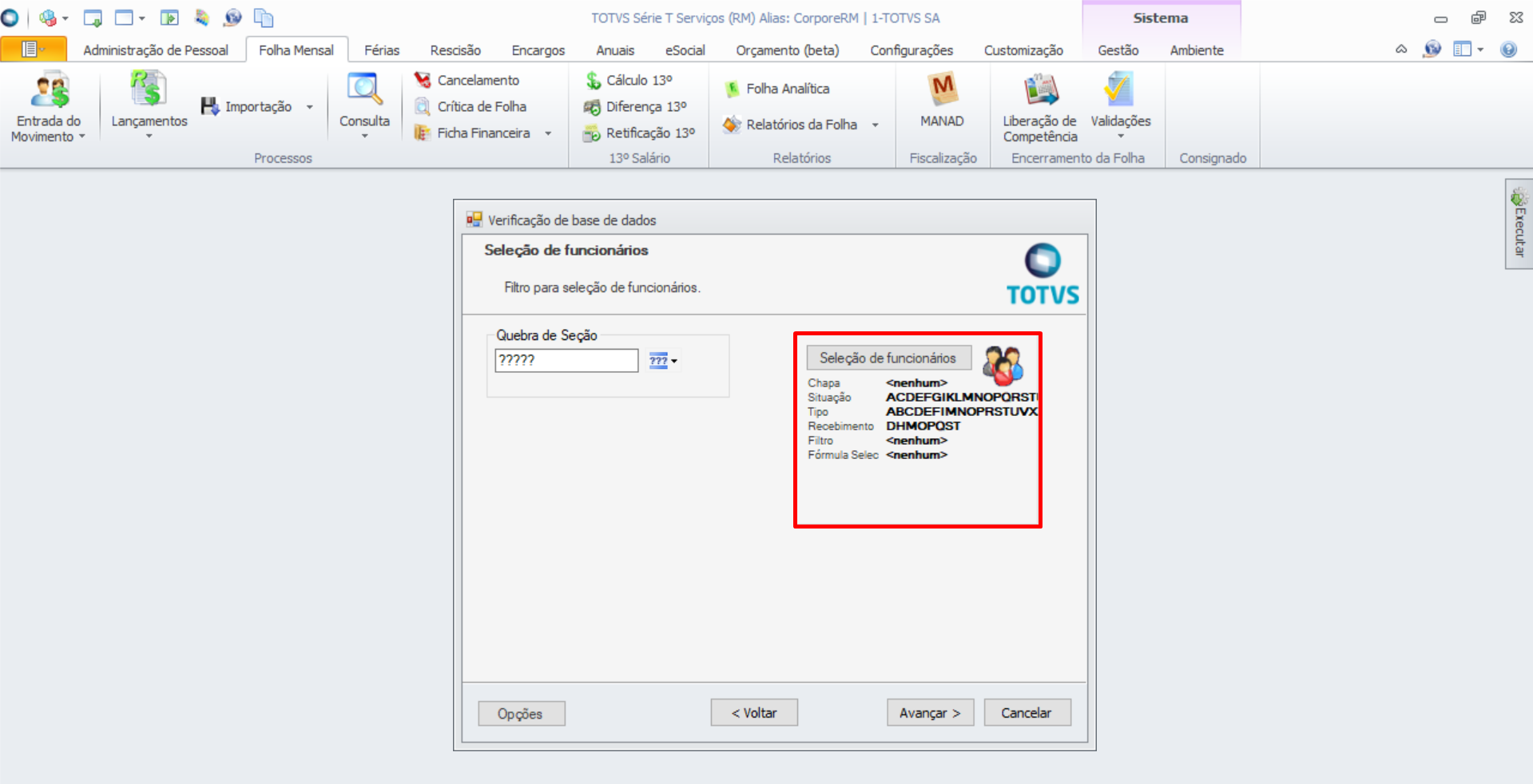Click Recebimento value DHMOPQST
This screenshot has width=1533, height=784.
click(x=923, y=426)
